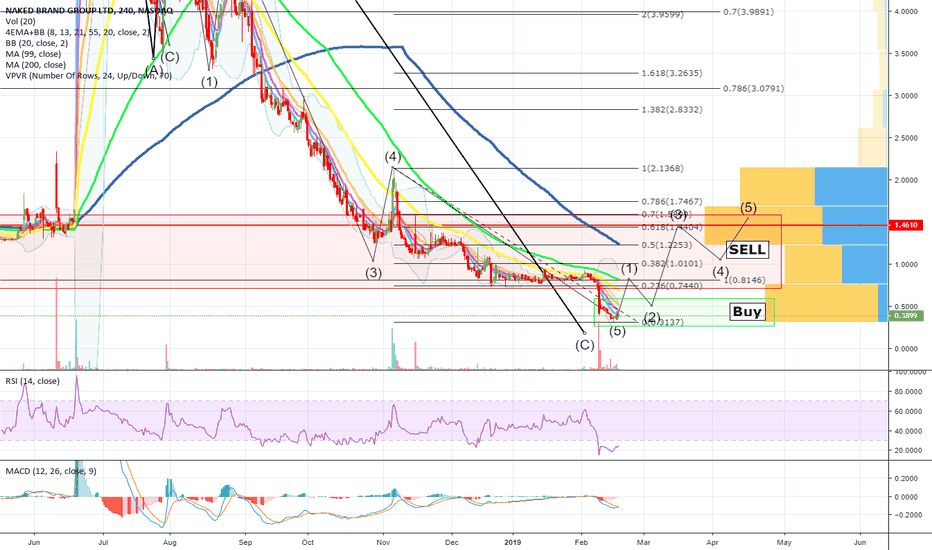Click Fibonacci label 0.382(1.0101)
Viewport: 932px width, 550px height.
[x=672, y=263]
